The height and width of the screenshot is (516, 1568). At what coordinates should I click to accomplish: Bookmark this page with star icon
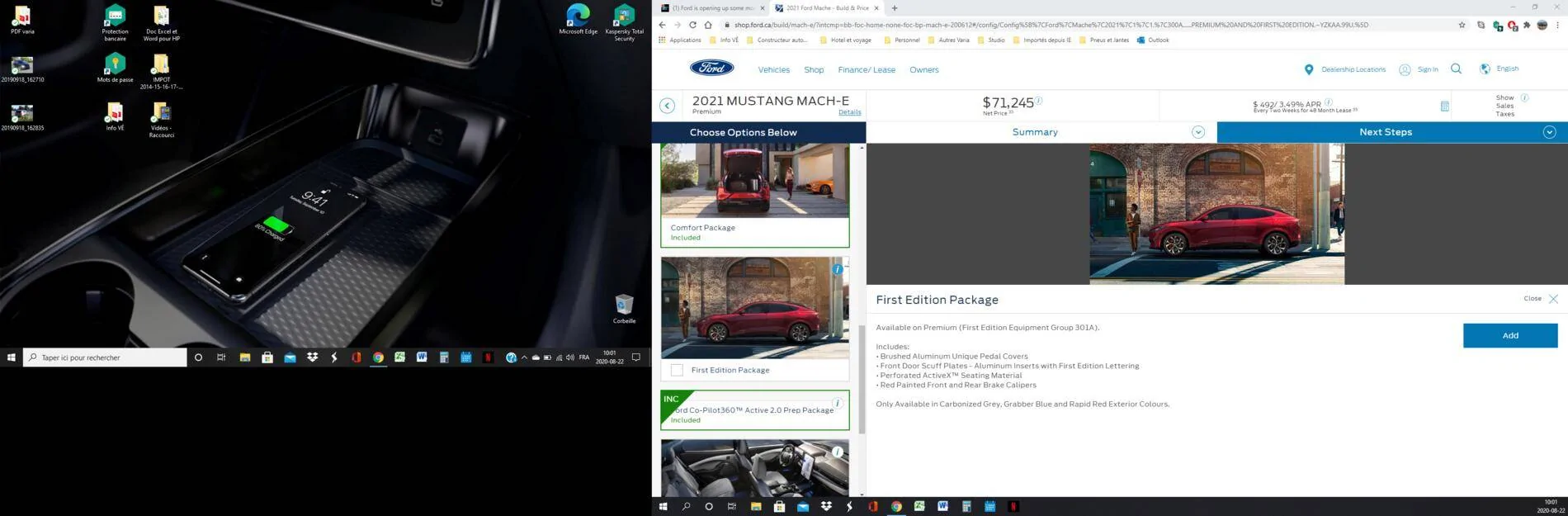pos(1462,25)
